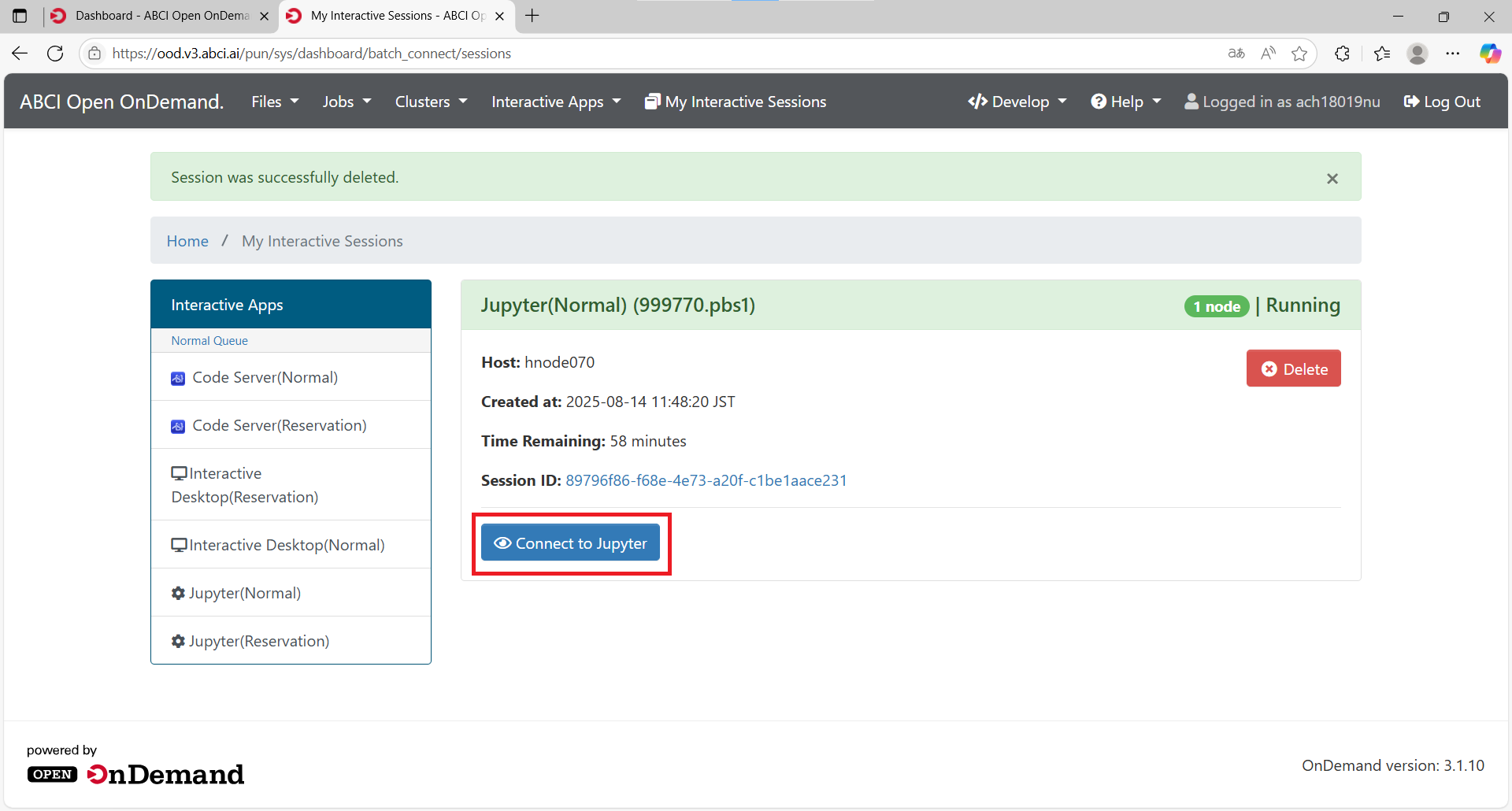Screen dimensions: 1512x811
Task: Click the Code Server(Normal) icon
Action: pyautogui.click(x=178, y=379)
